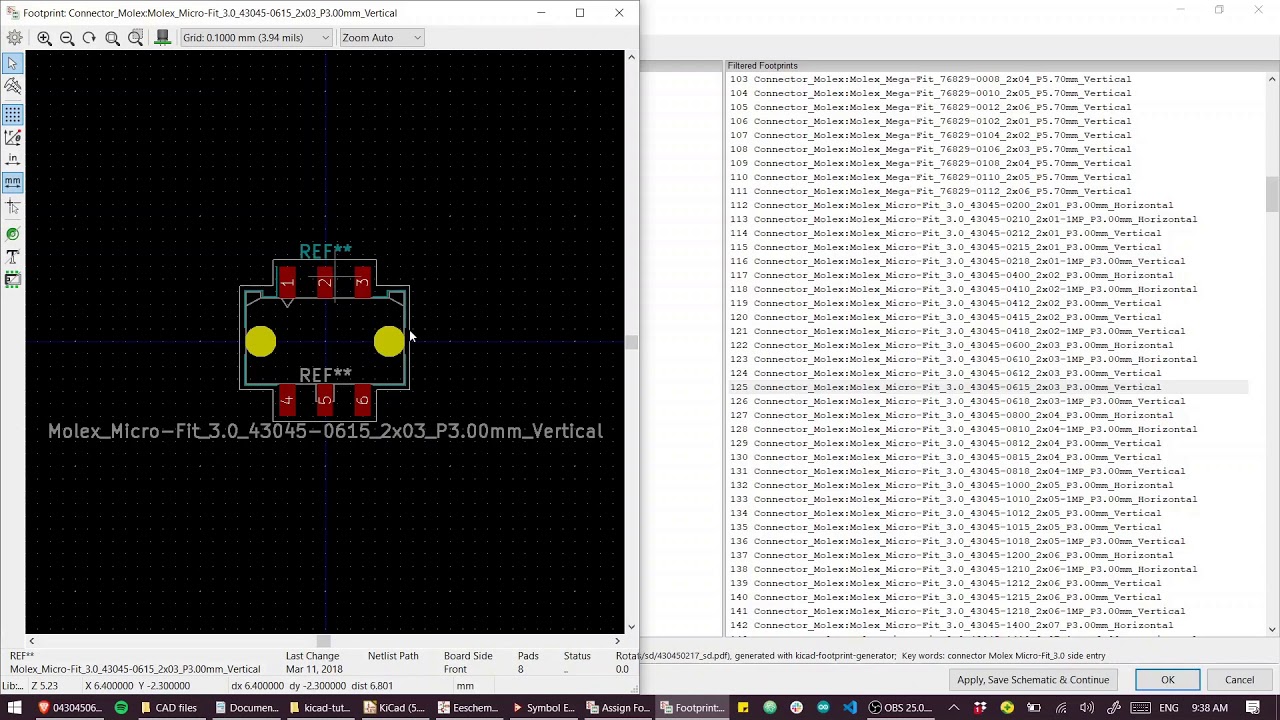Switch units to inches
The width and height of the screenshot is (1280, 720).
13,160
